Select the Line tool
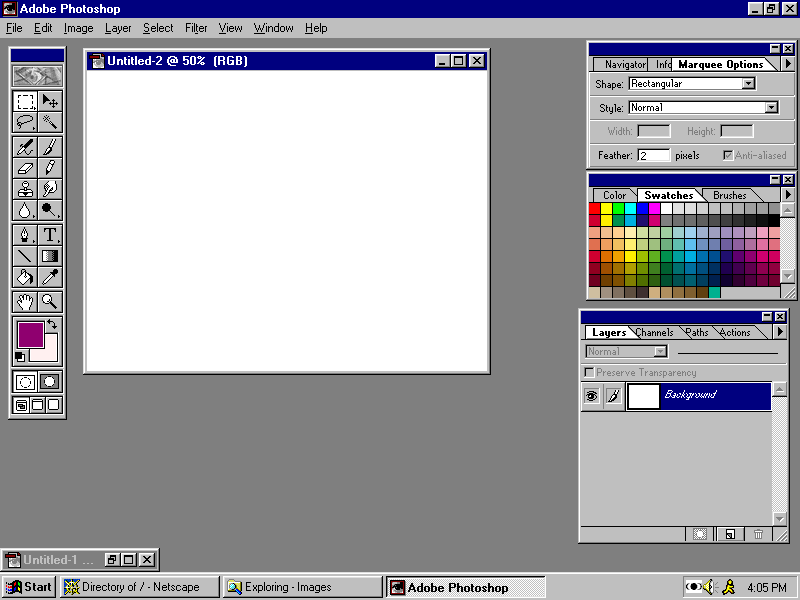800x600 pixels. [x=25, y=256]
